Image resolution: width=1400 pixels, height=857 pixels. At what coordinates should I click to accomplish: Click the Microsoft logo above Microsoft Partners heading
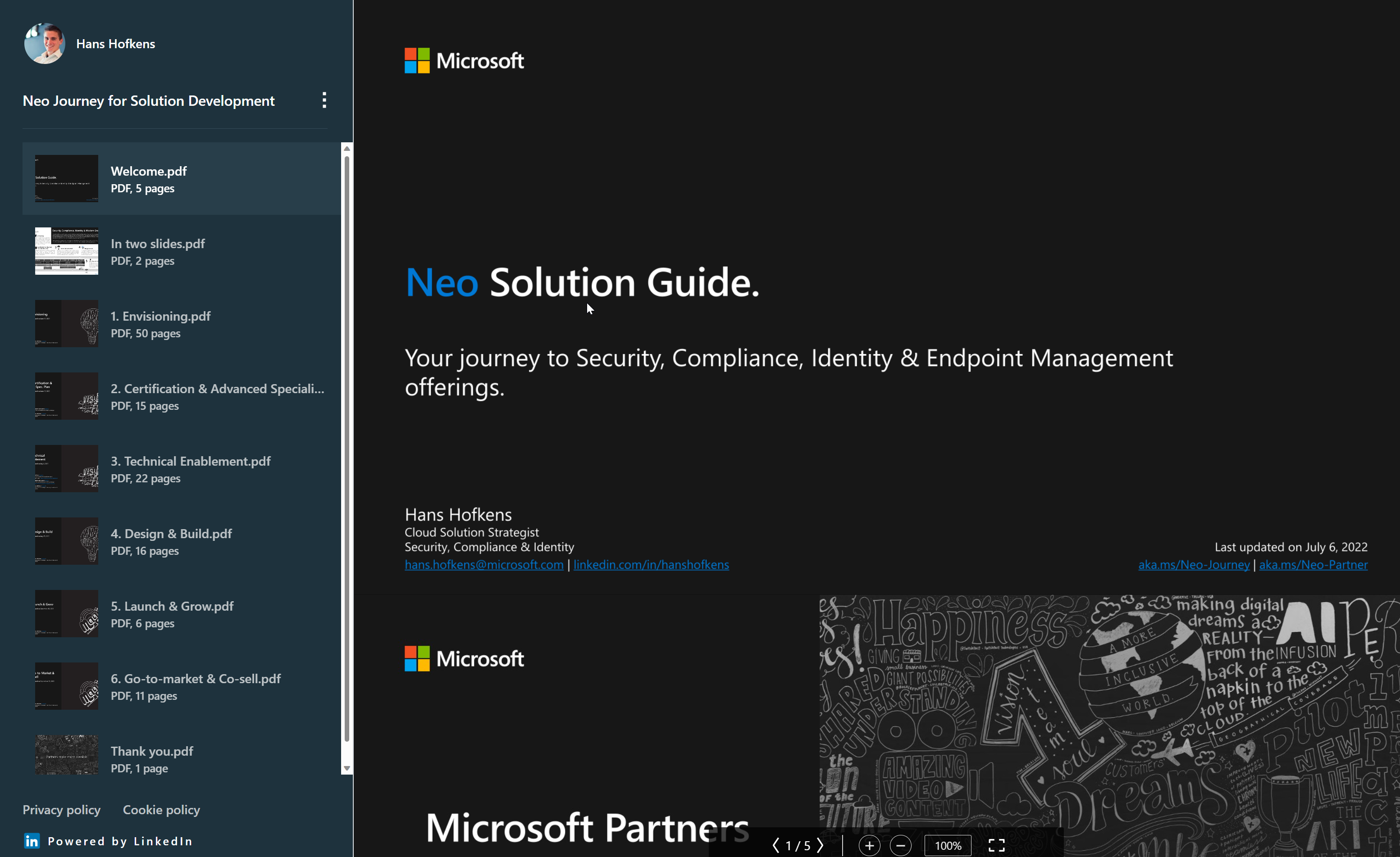tap(464, 659)
